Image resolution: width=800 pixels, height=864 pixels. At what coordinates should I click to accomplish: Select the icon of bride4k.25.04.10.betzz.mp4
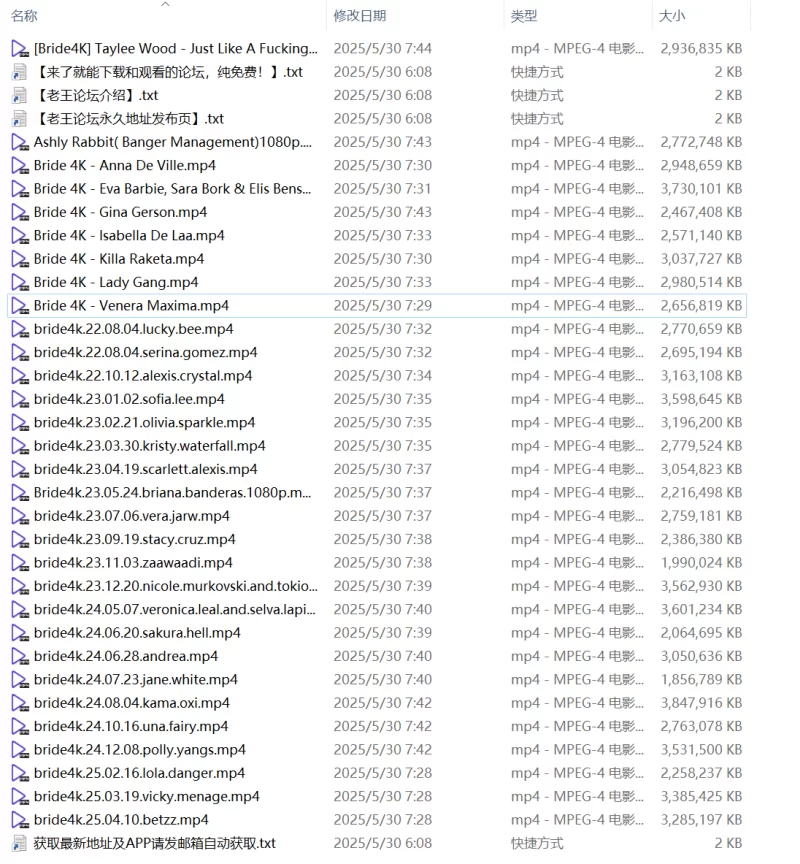(20, 820)
